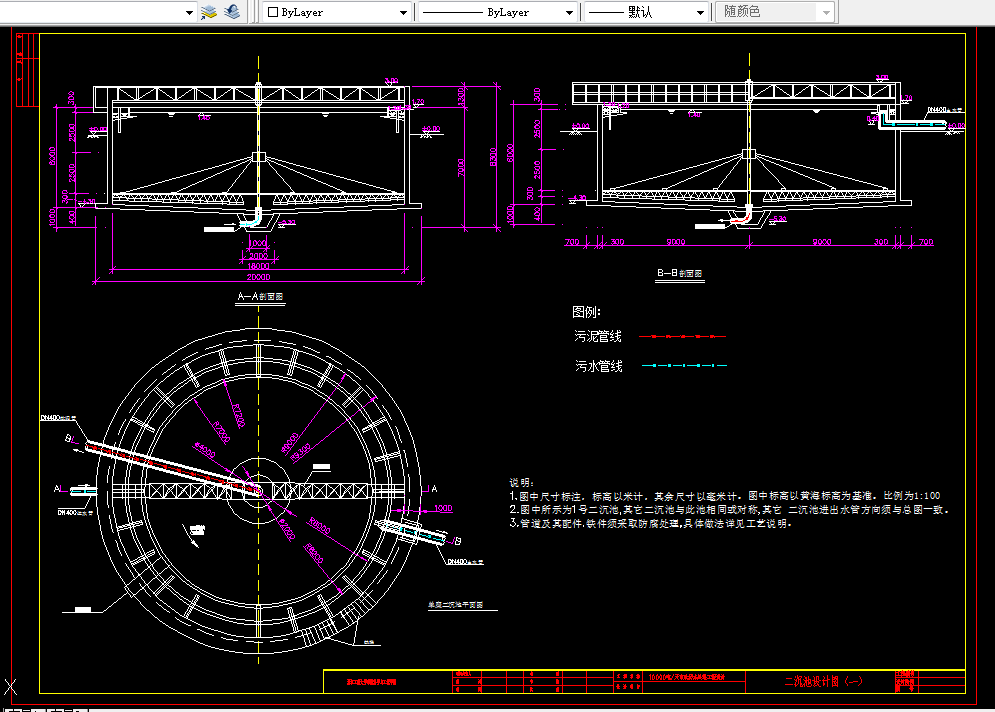The width and height of the screenshot is (995, 712).
Task: Select the 20000 dimension in A-A section
Action: (258, 277)
